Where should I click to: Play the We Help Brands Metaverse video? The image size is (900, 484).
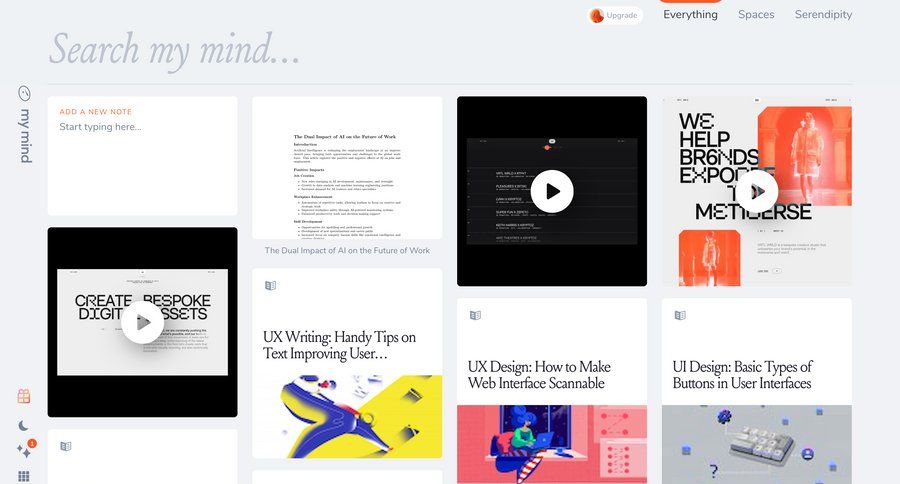point(757,191)
